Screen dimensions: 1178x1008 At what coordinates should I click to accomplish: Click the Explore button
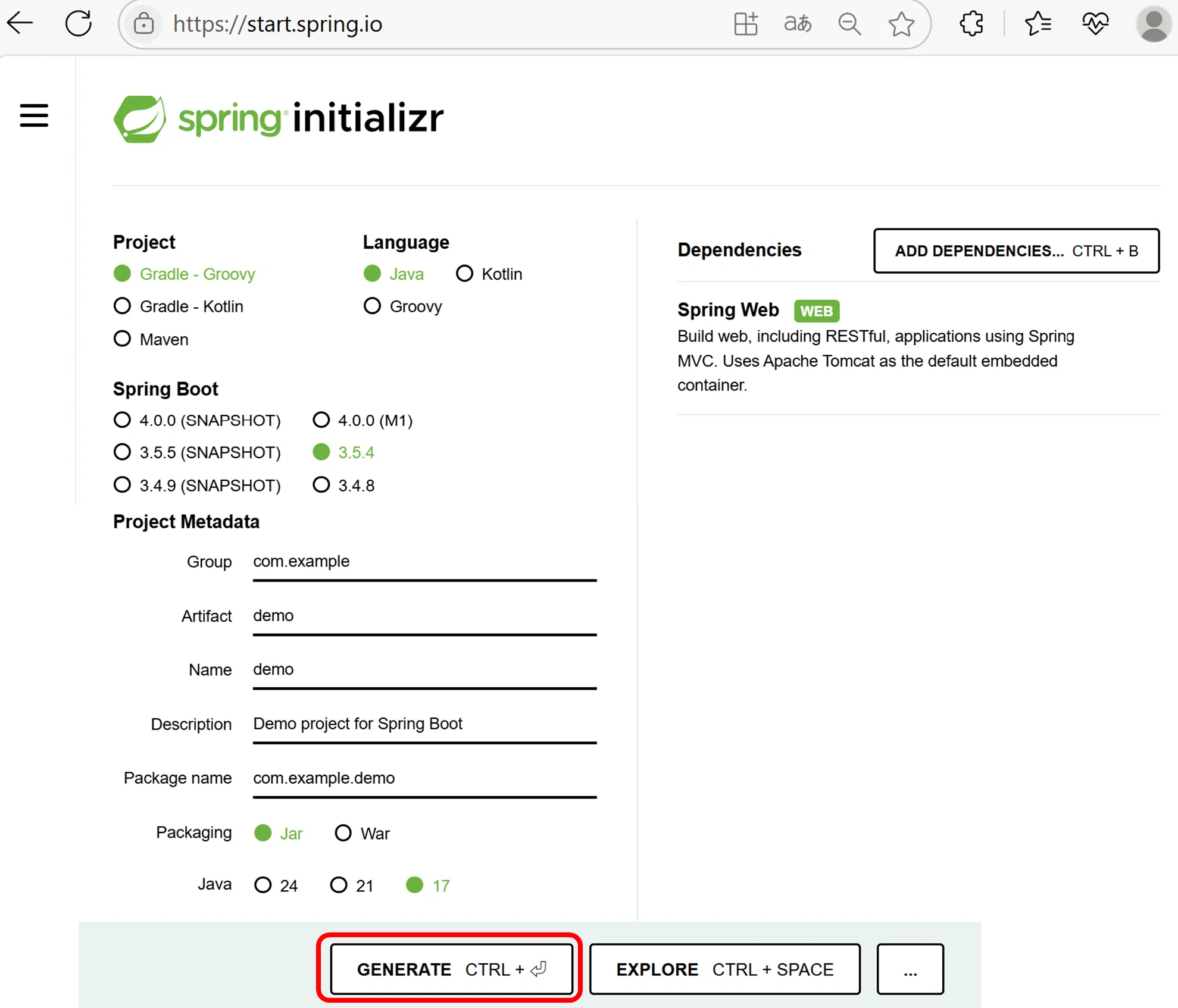click(x=724, y=969)
